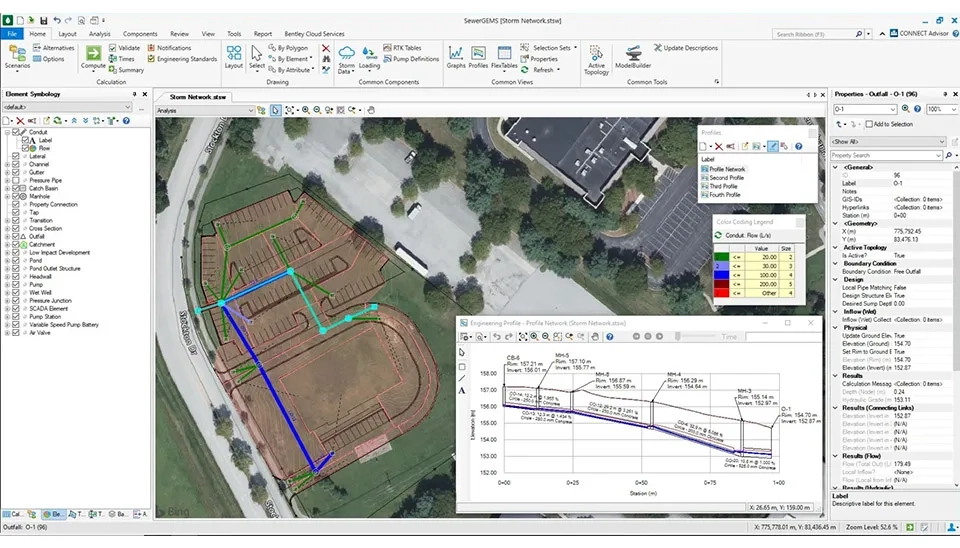Expand the Manhole tree node

(7, 197)
